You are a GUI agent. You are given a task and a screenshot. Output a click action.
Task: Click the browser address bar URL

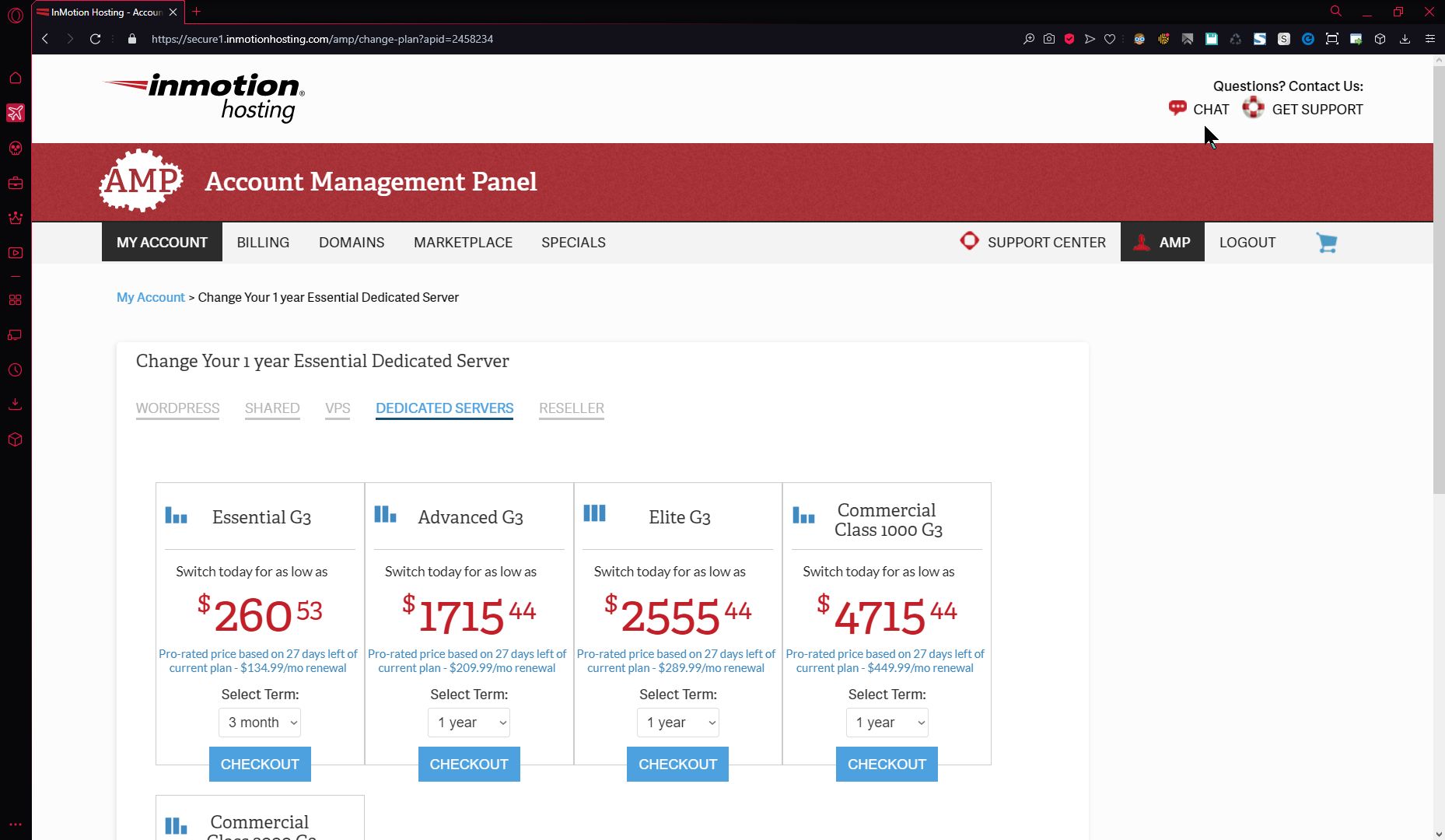[322, 39]
